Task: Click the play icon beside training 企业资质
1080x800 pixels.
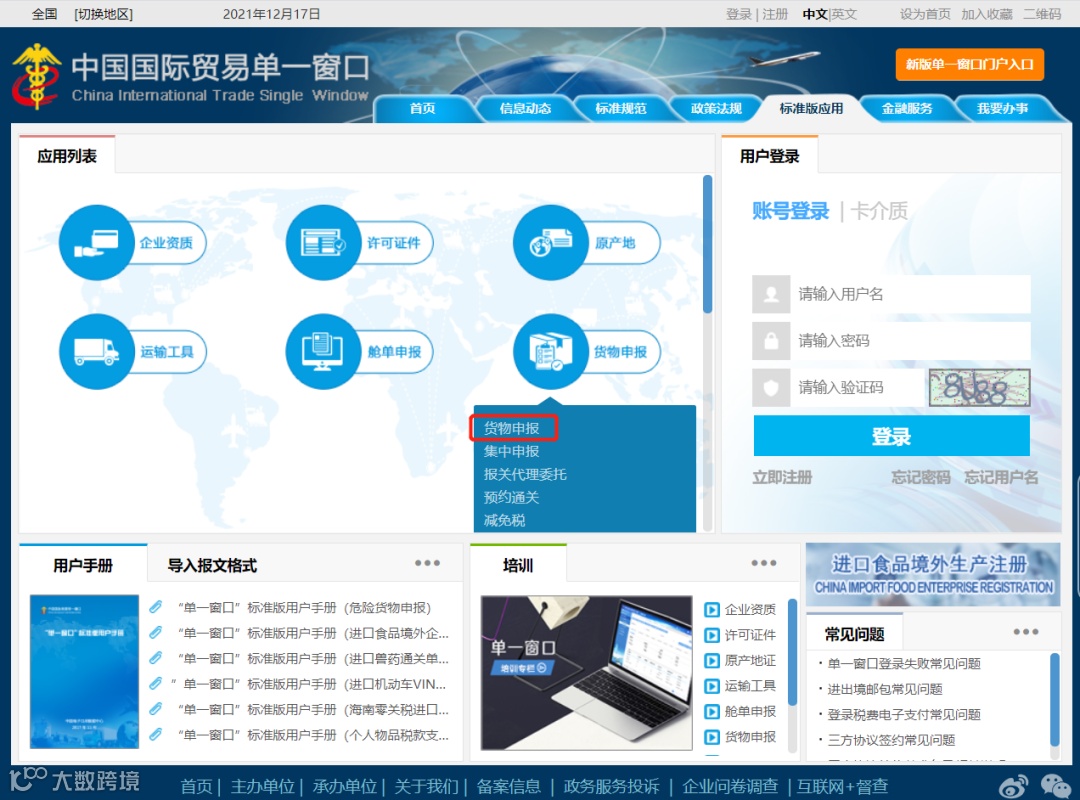Action: 712,610
